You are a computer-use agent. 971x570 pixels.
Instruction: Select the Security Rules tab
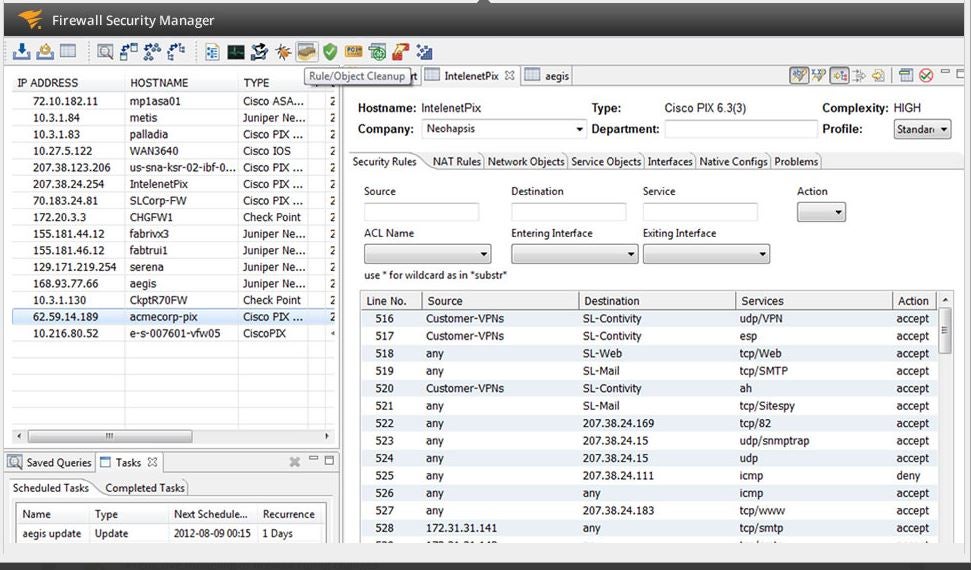(384, 161)
